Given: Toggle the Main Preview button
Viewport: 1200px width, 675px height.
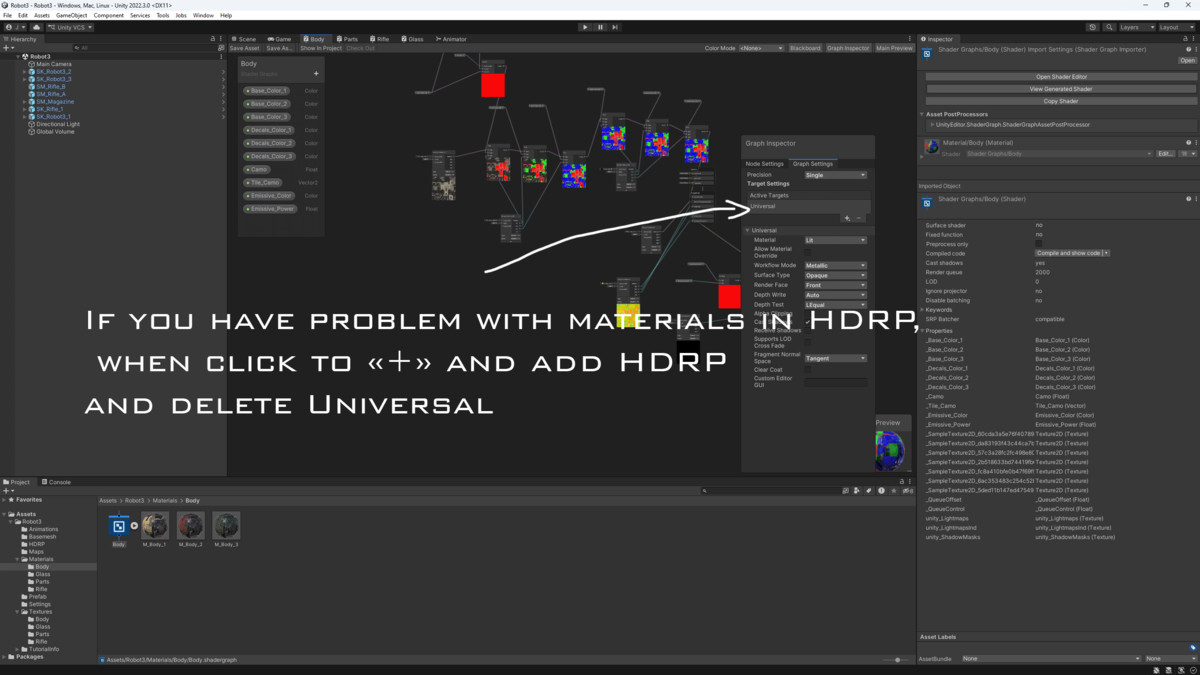Looking at the screenshot, I should click(894, 48).
